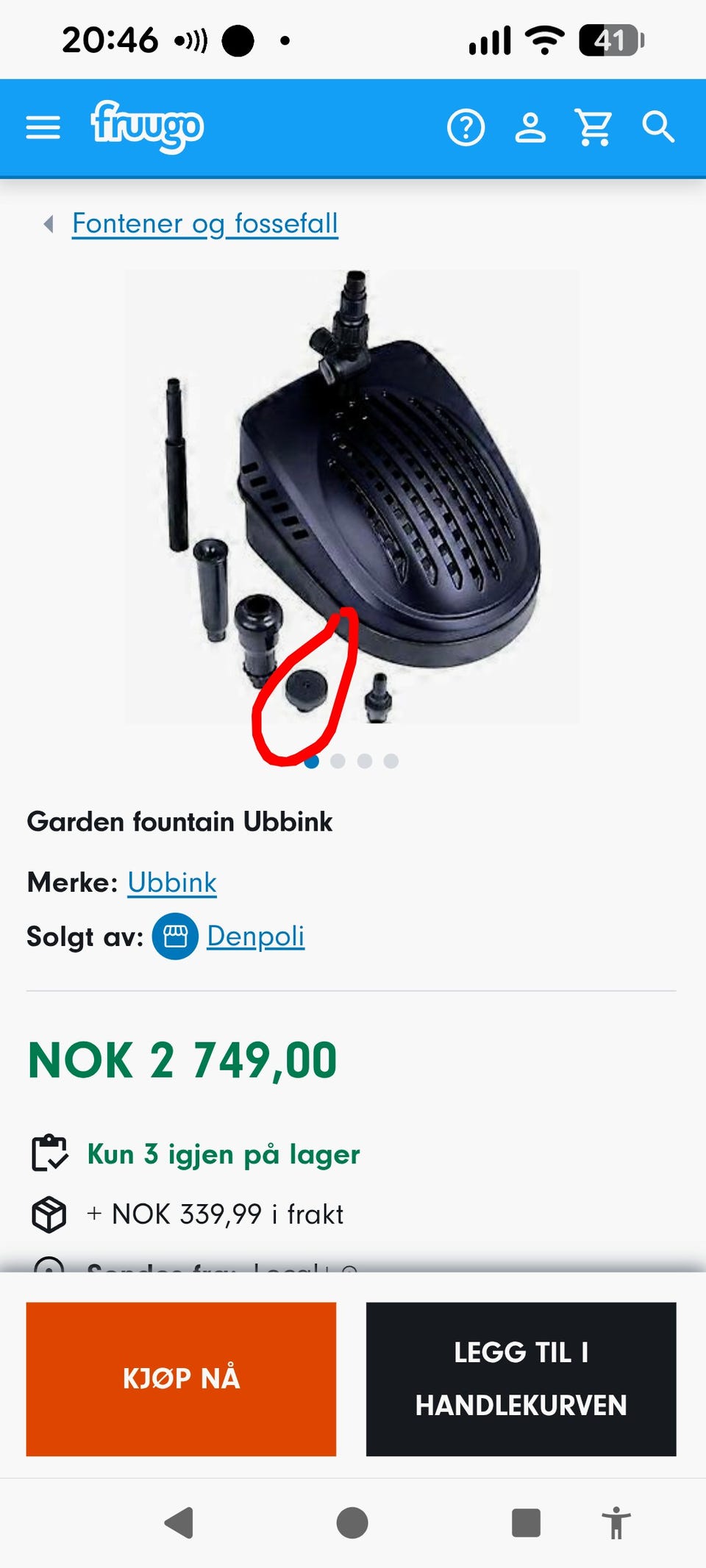This screenshot has width=706, height=1568.
Task: Open the Denpoli seller link
Action: tap(255, 936)
